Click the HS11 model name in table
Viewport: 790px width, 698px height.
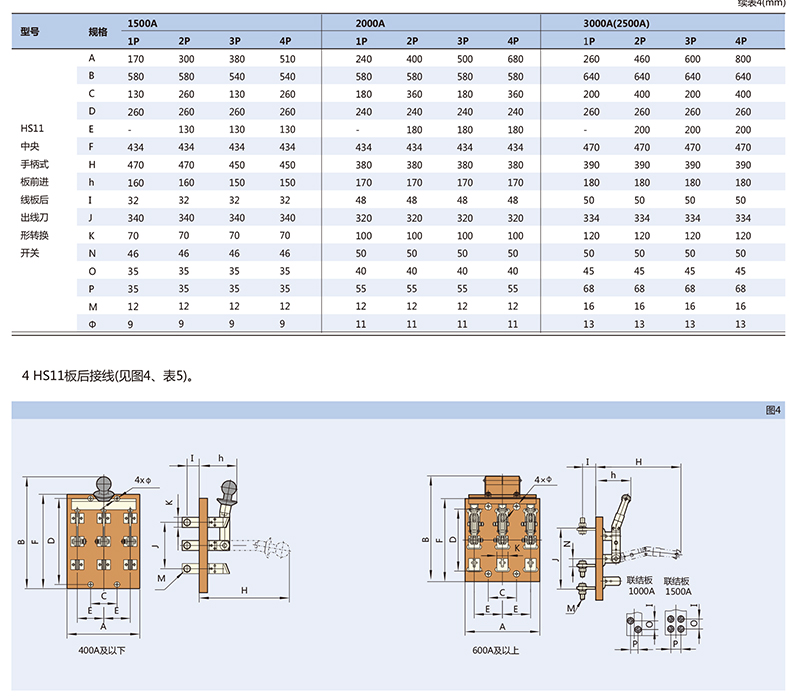pyautogui.click(x=32, y=128)
